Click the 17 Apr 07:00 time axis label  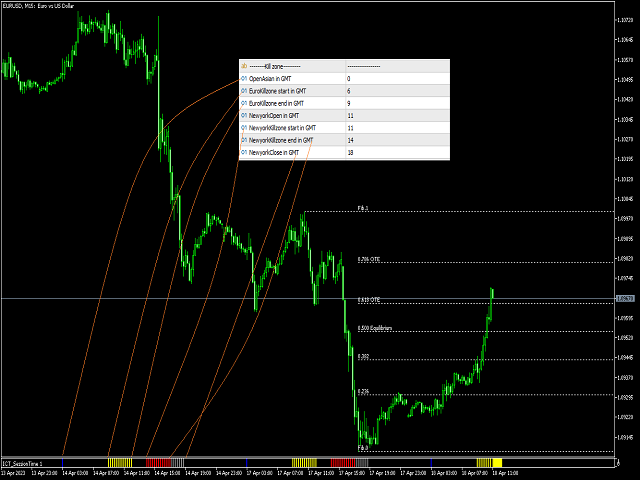coord(290,473)
